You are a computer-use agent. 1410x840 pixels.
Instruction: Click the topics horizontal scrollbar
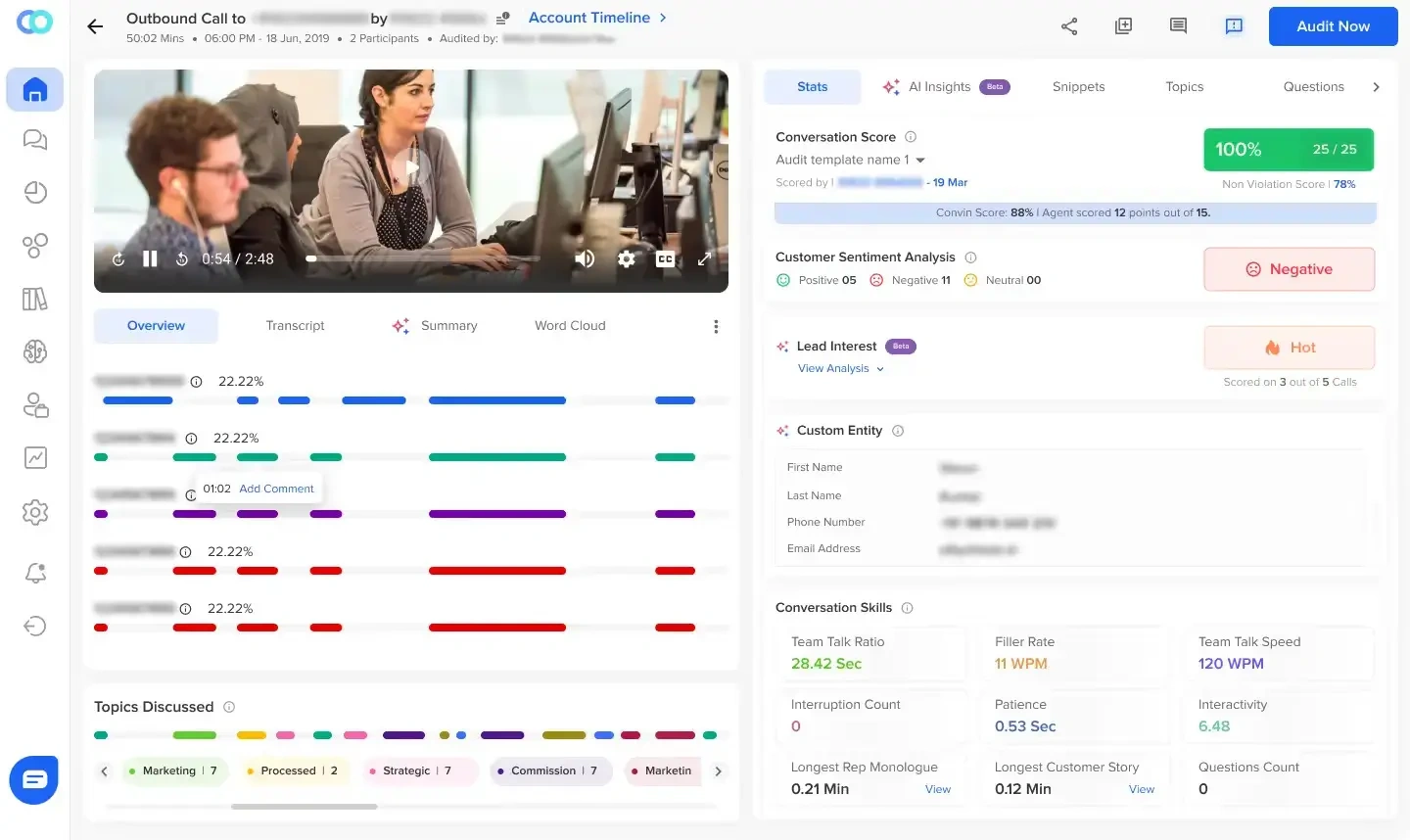coord(304,807)
